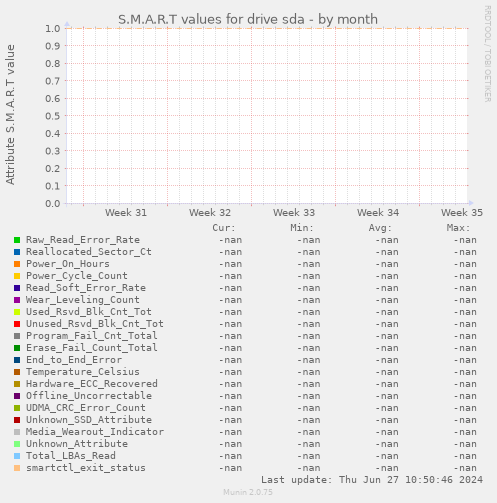Click the Power_On_Hours legend label
The image size is (497, 503).
tap(68, 264)
